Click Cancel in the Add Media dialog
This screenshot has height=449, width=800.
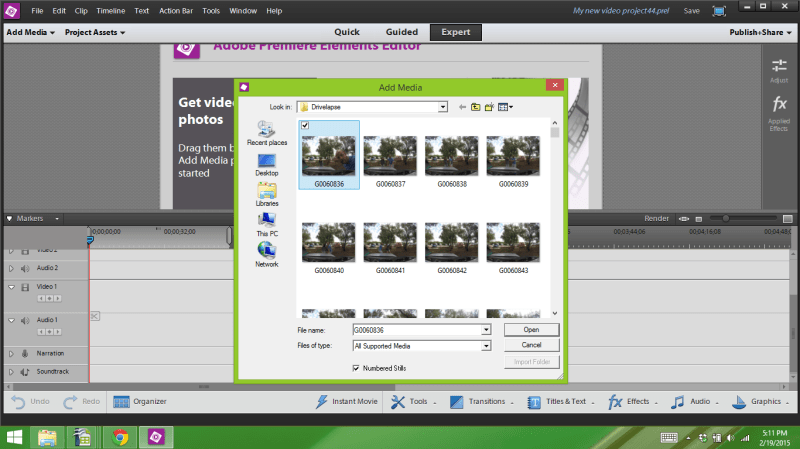pos(531,345)
